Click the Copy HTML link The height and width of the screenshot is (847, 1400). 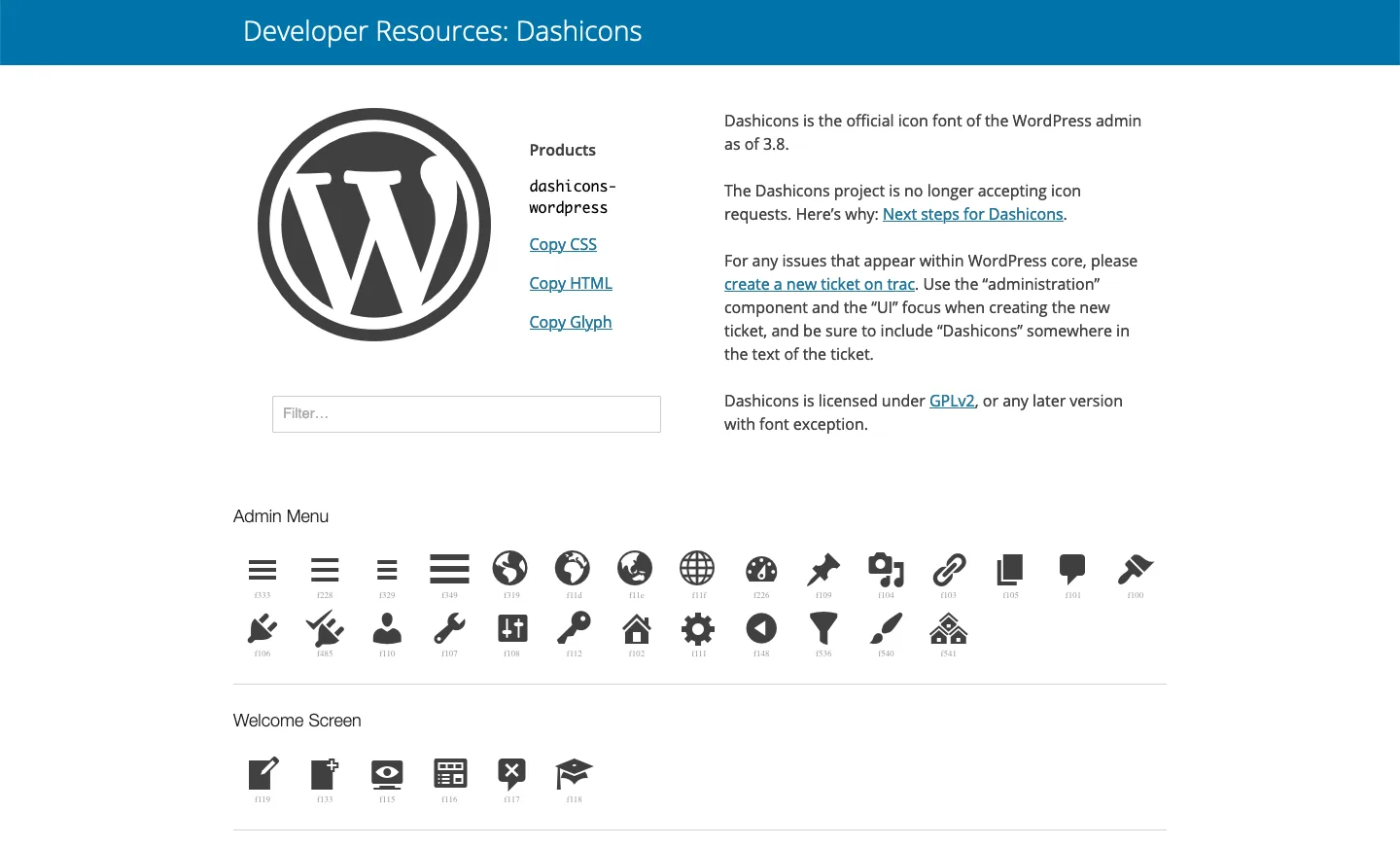[571, 283]
